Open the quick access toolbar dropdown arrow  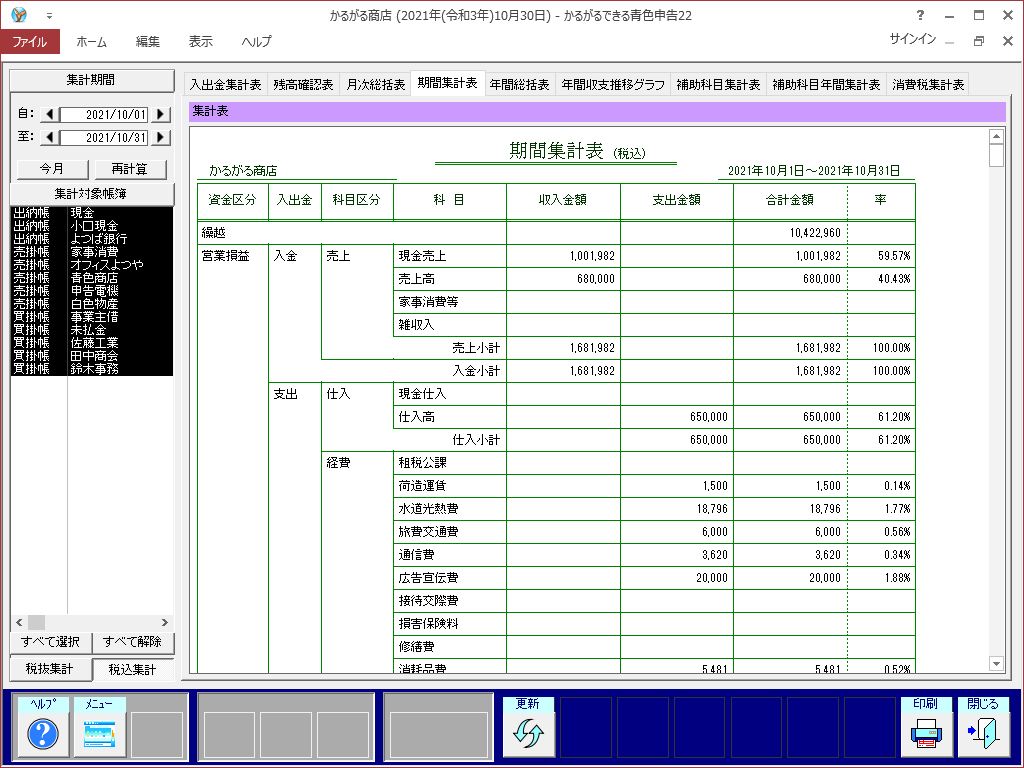tap(49, 15)
